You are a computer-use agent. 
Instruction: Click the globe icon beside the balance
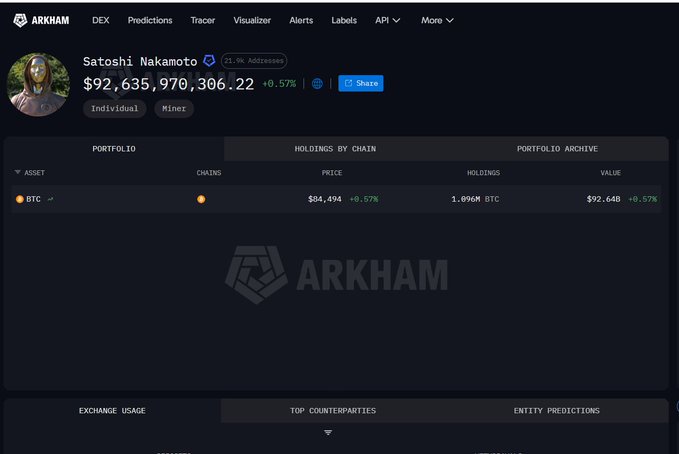[317, 84]
